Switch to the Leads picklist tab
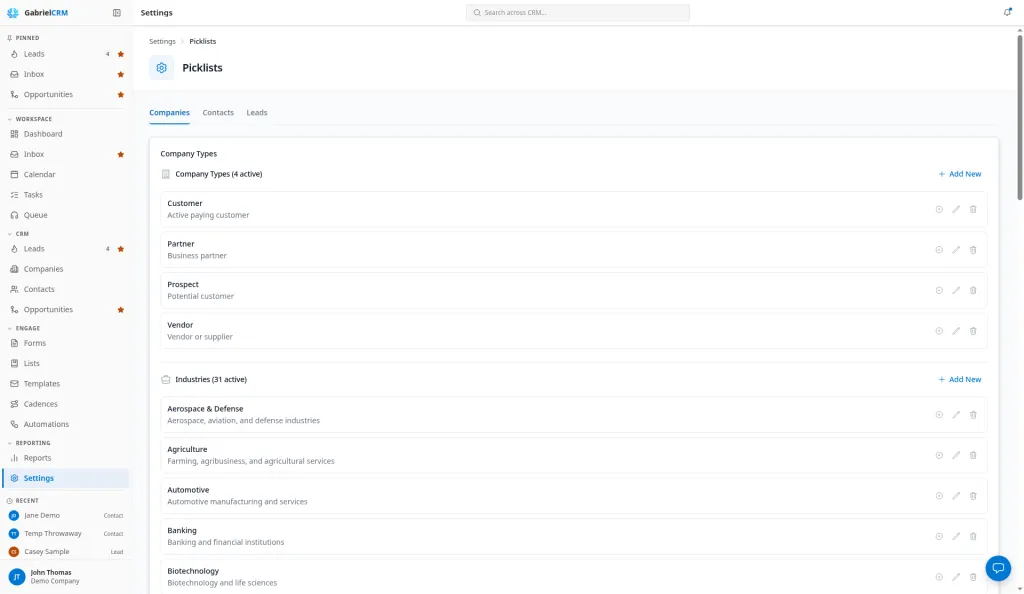 click(257, 112)
